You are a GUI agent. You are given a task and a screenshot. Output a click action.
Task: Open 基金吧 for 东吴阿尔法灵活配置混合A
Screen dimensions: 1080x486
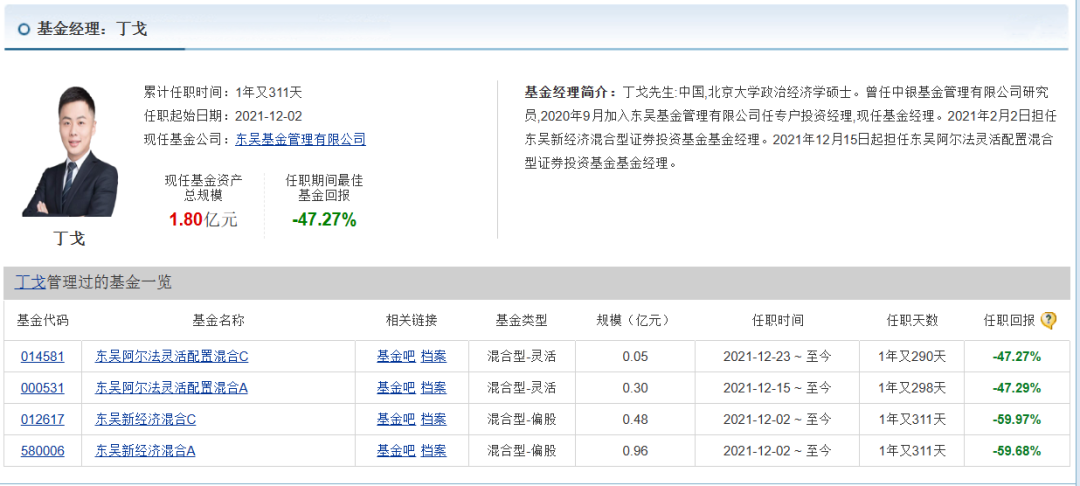pos(395,388)
